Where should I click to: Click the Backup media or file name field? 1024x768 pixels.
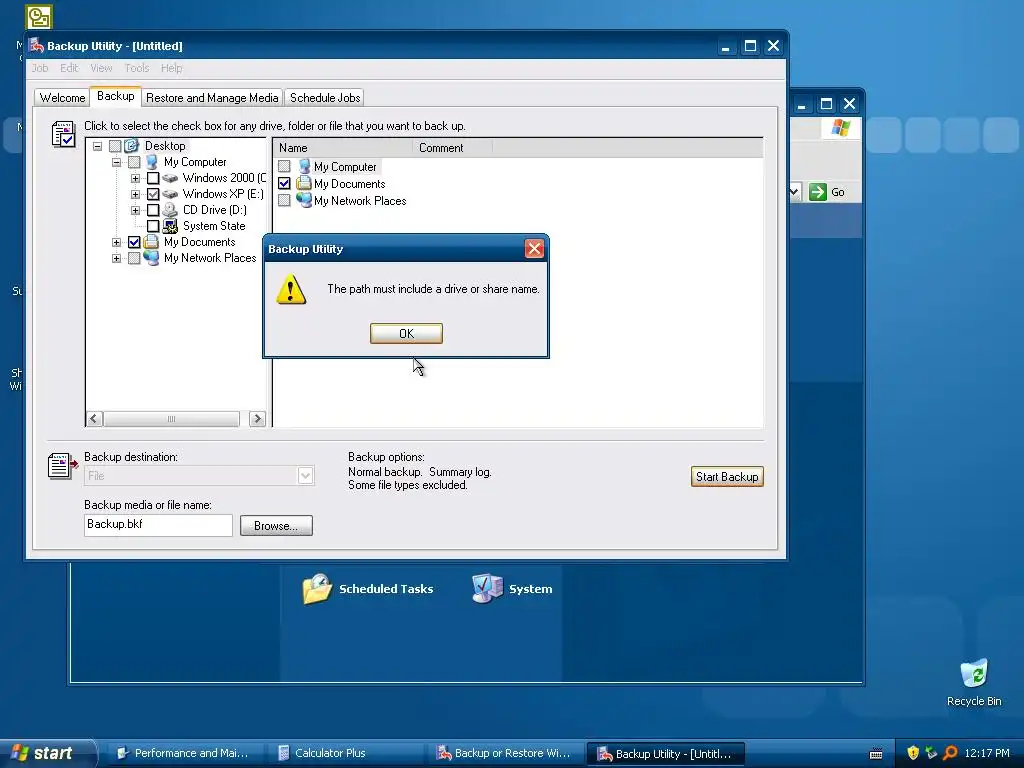(x=158, y=525)
